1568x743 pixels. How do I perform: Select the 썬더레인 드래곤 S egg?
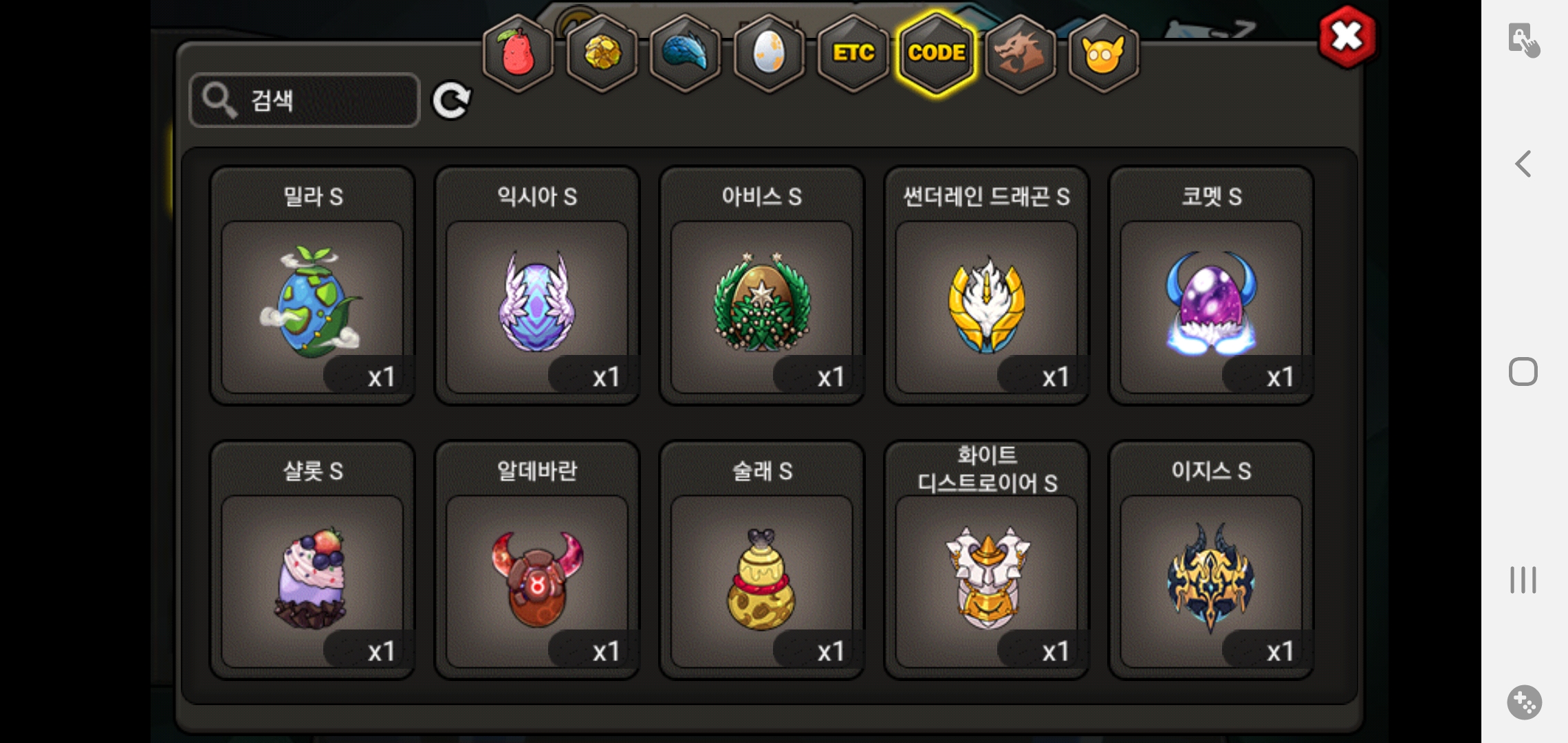tap(986, 286)
